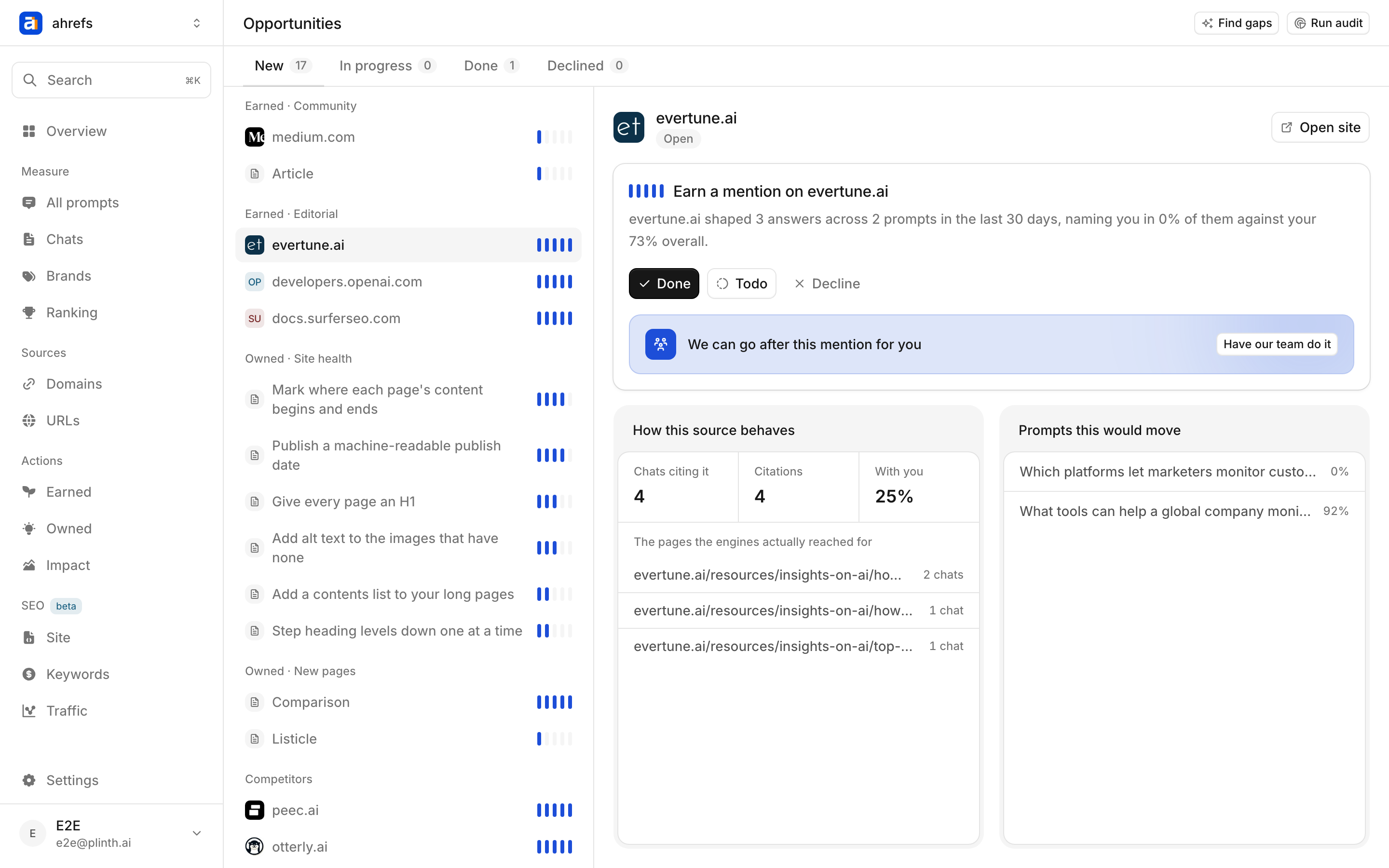Open Overview in the sidebar
This screenshot has width=1389, height=868.
pos(111,132)
